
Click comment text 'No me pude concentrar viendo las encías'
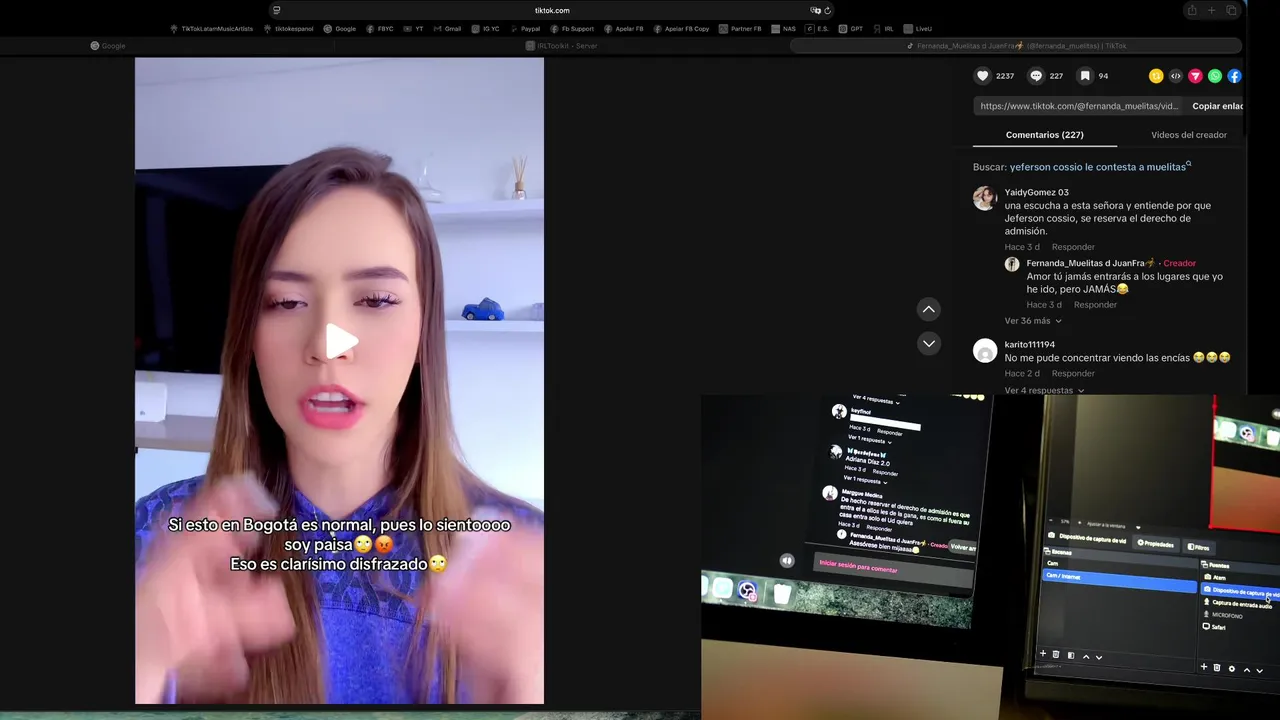point(1097,358)
